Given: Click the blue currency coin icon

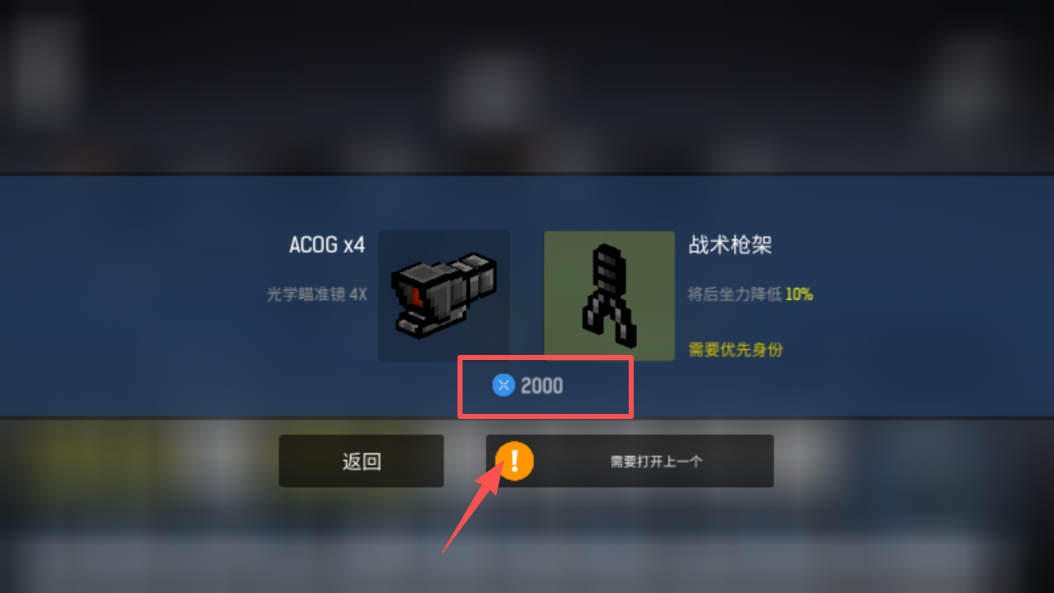Looking at the screenshot, I should [503, 385].
